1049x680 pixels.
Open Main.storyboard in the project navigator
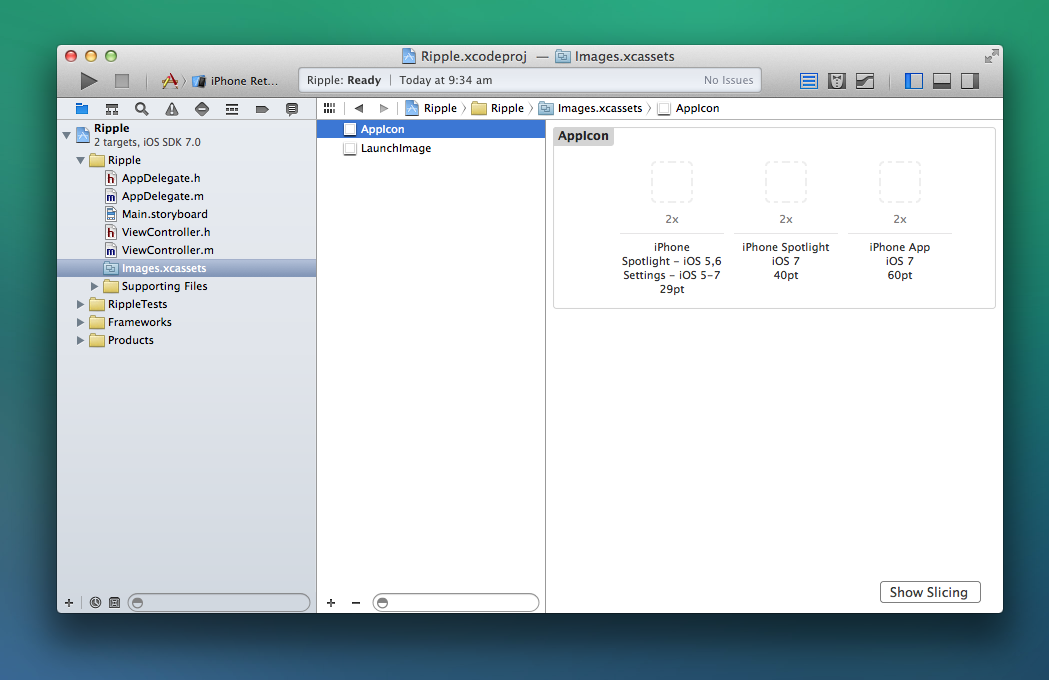[x=164, y=214]
